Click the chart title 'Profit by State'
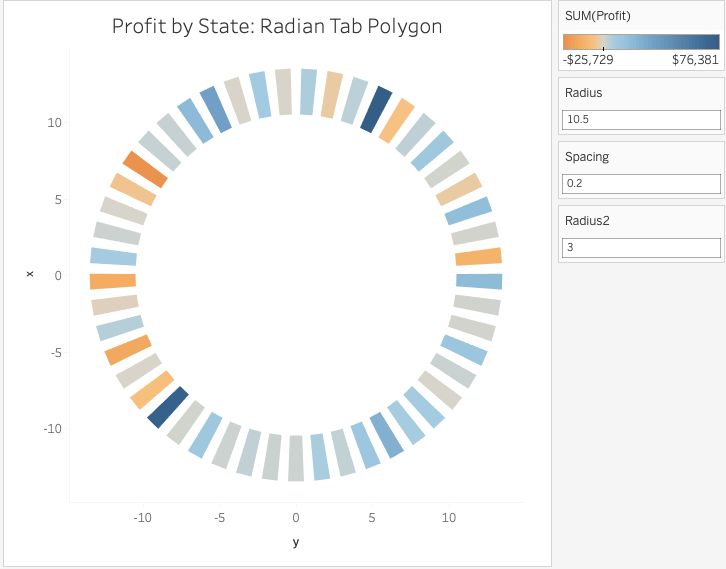 [276, 26]
